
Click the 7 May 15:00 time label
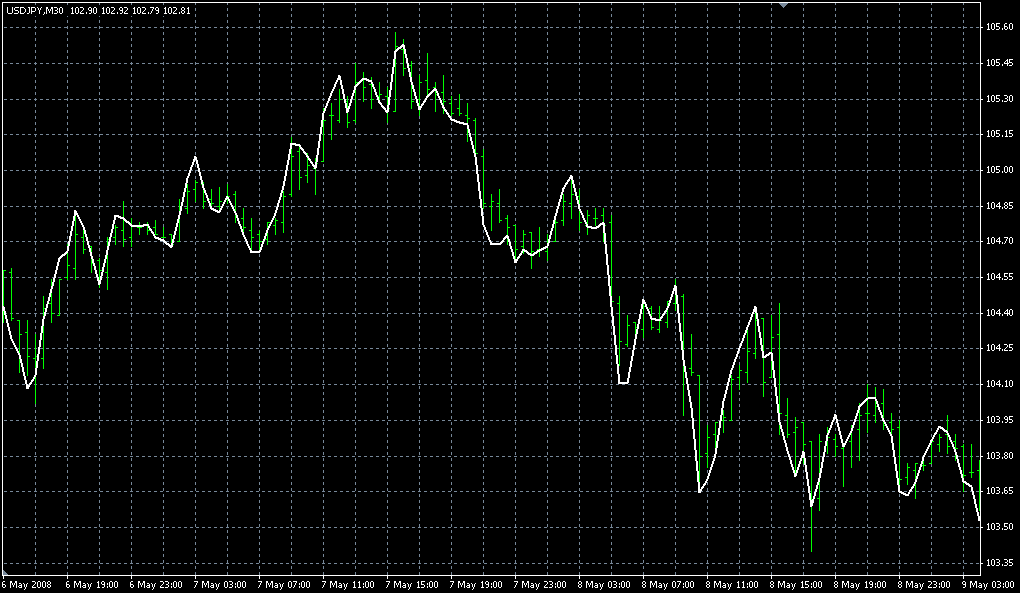pos(413,584)
